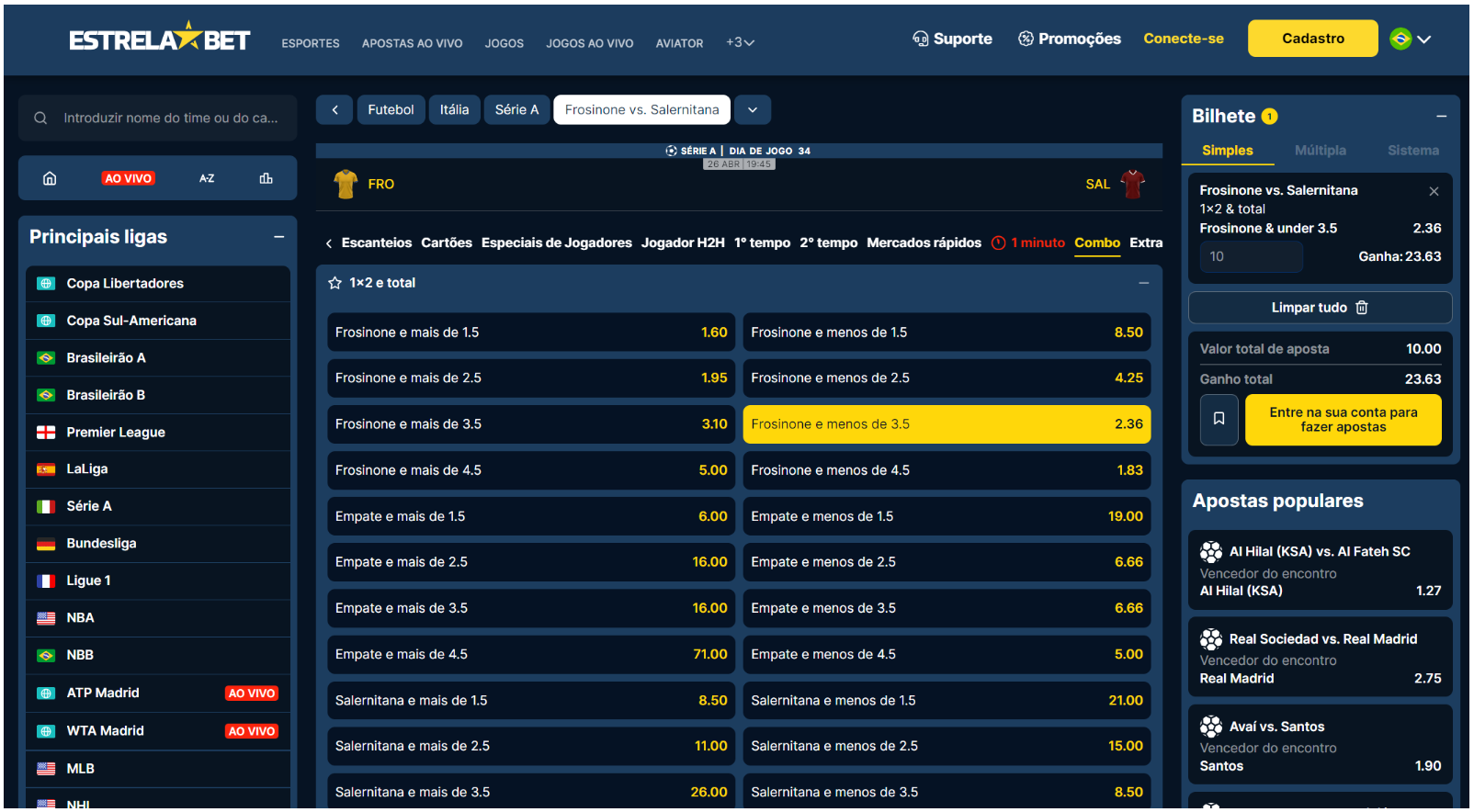Open the Combo market tab
The image size is (1474, 812).
(1097, 243)
